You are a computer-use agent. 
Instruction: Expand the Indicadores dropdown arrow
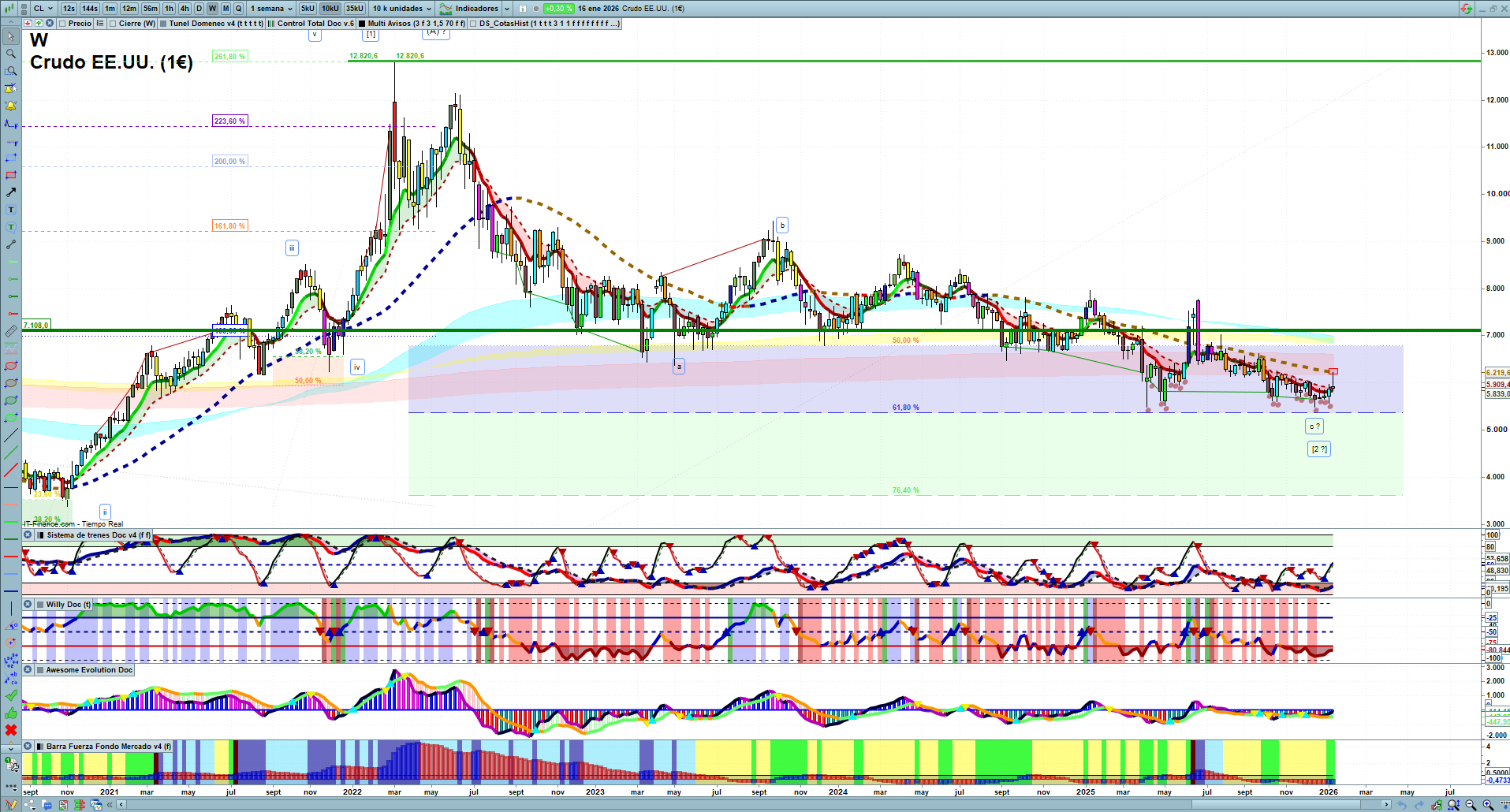tap(507, 9)
